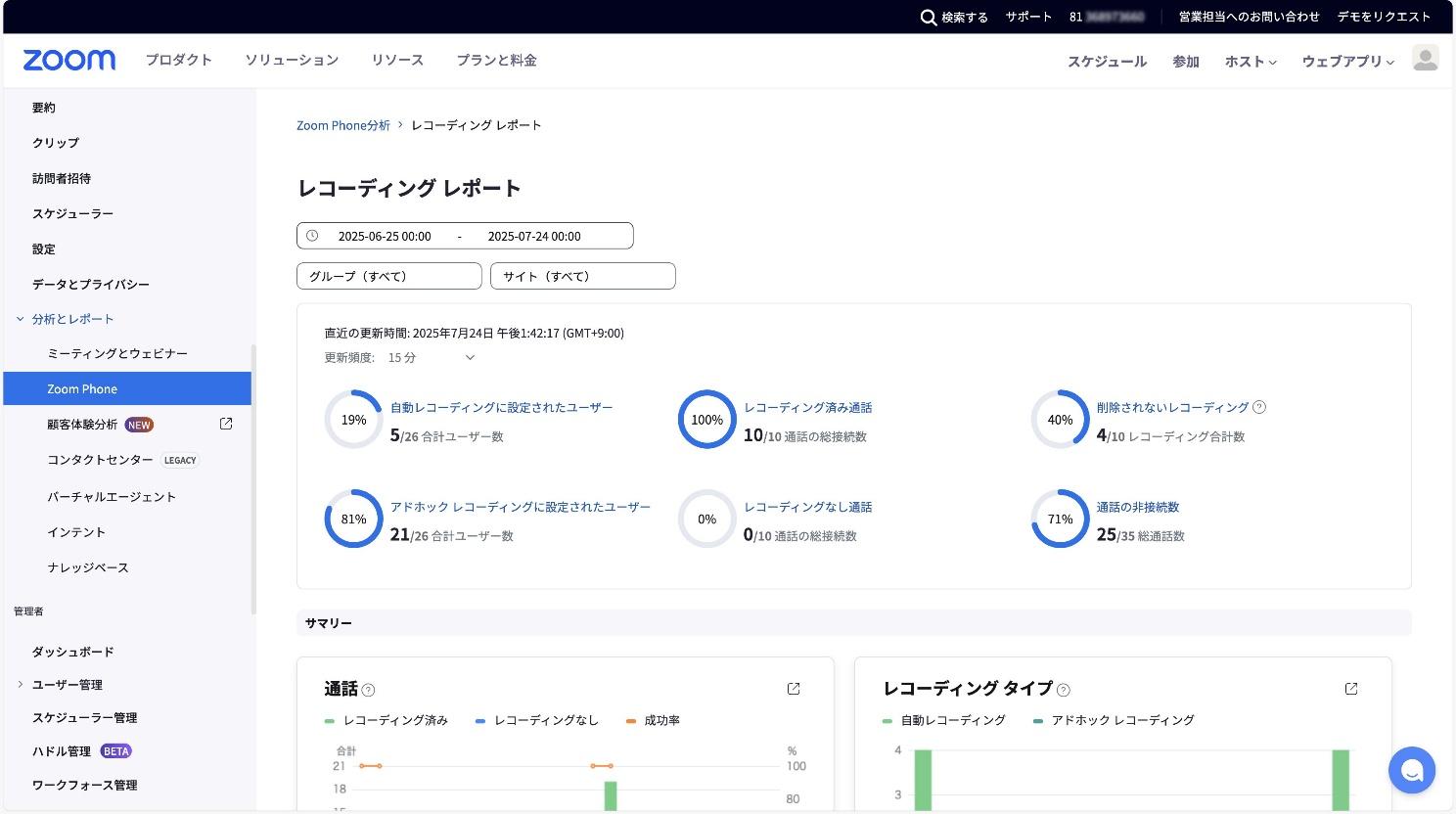Click the 71% donut chart
Image resolution: width=1456 pixels, height=814 pixels.
(1060, 520)
